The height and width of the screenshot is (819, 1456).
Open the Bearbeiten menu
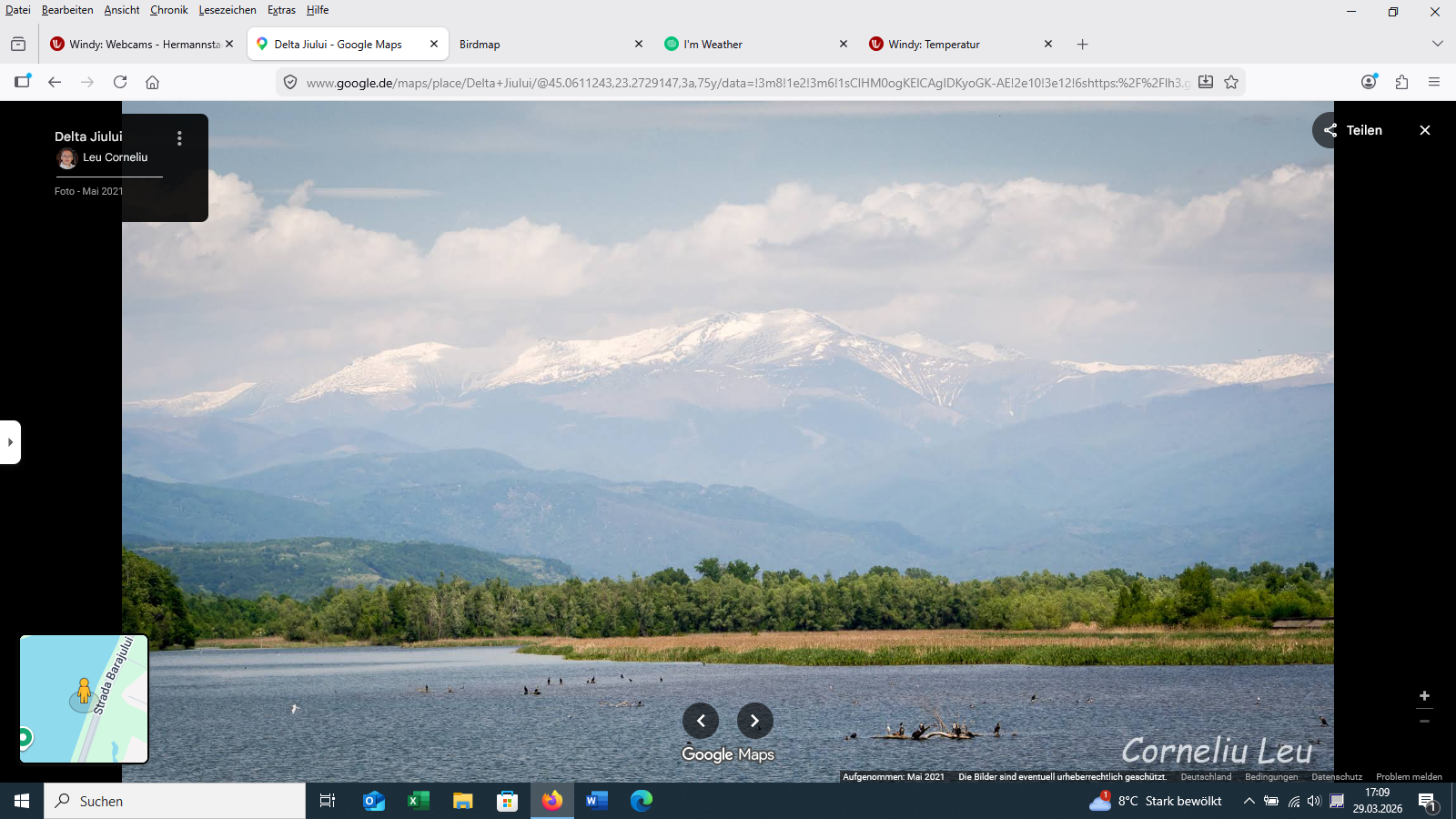[x=67, y=10]
